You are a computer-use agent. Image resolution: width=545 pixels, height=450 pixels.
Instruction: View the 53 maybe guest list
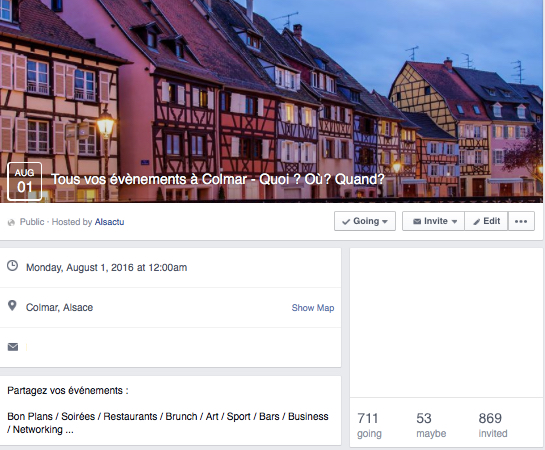431,425
